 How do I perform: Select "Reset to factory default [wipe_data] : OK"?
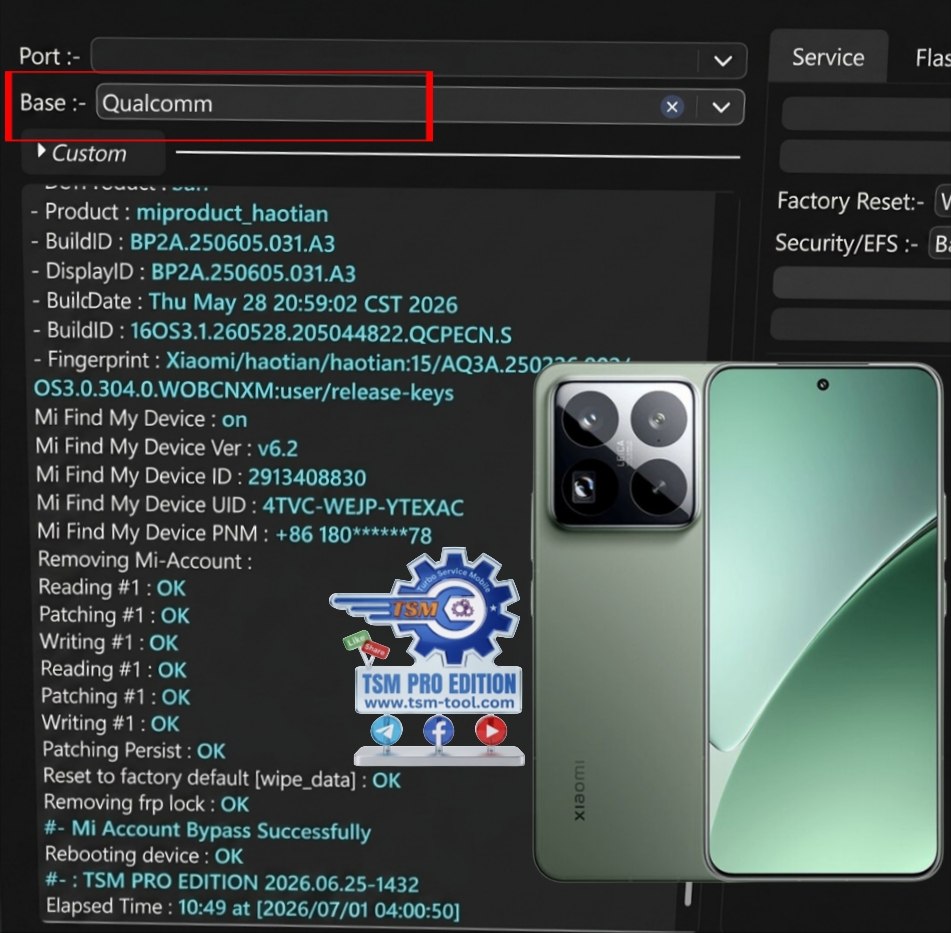(222, 778)
